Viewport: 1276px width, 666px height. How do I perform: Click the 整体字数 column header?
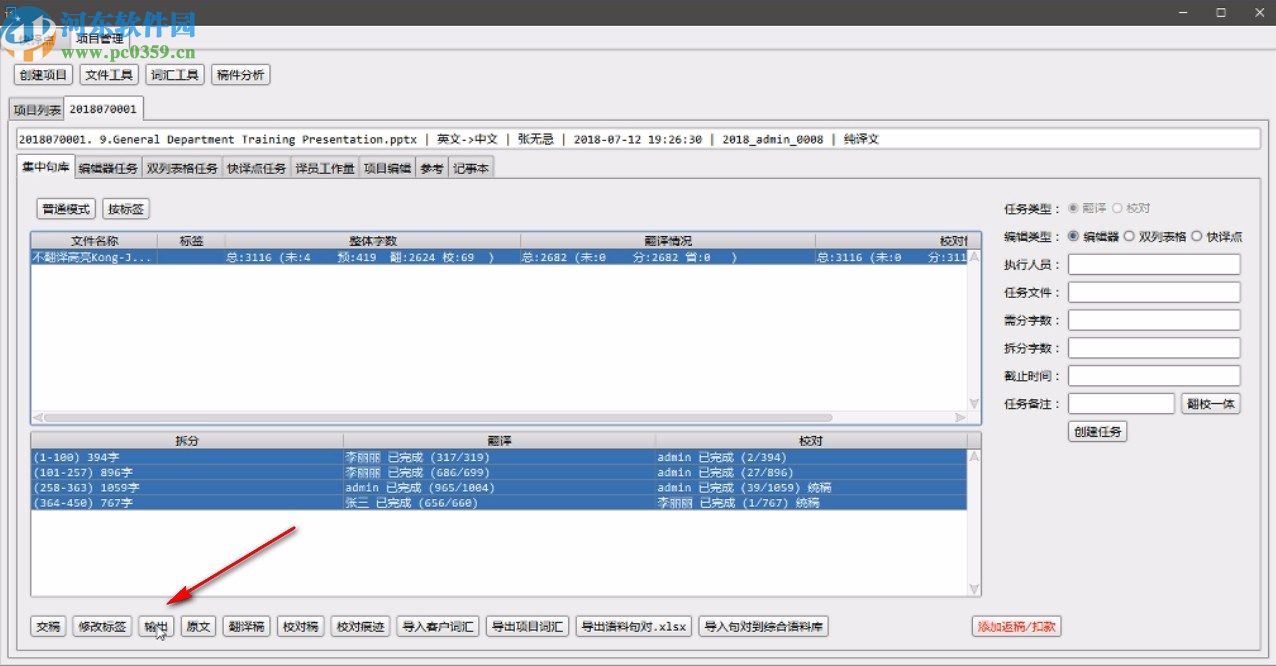373,241
